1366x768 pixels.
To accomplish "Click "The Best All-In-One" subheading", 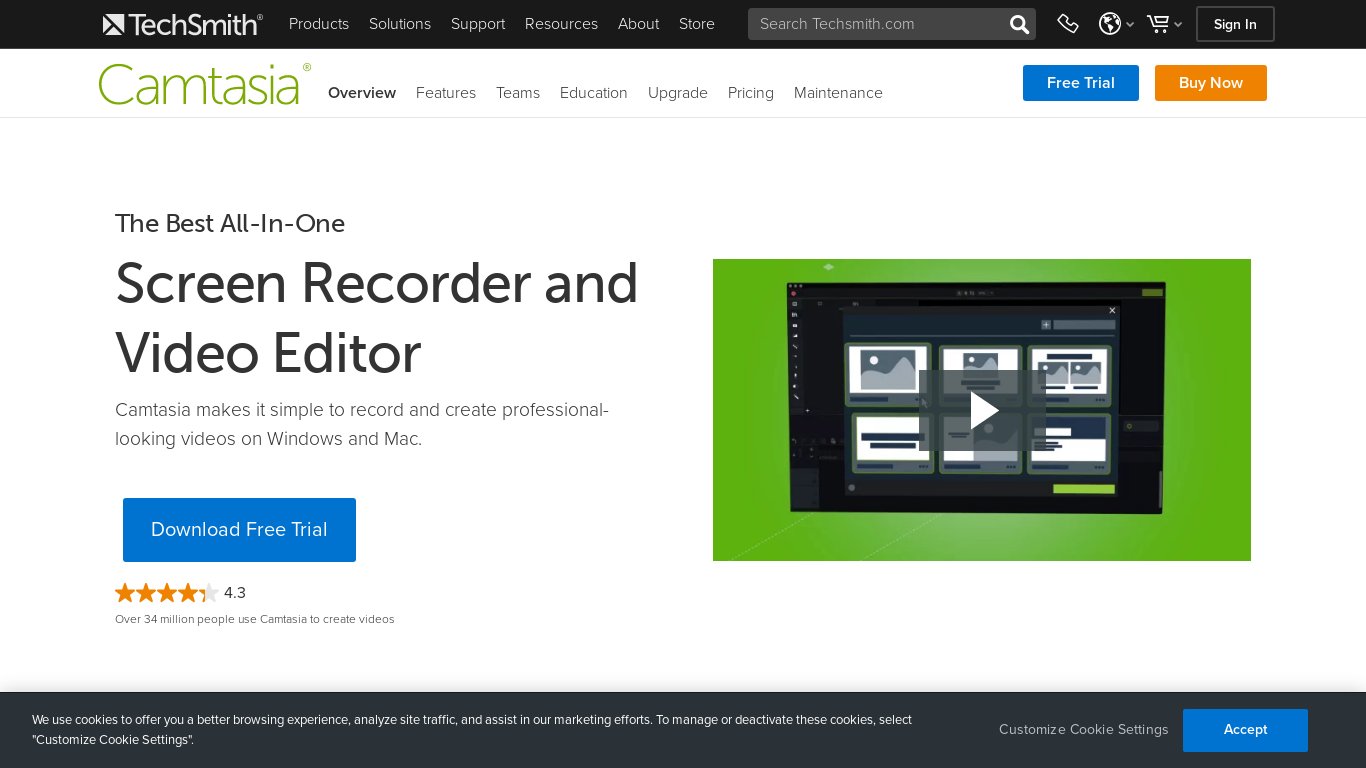I will pyautogui.click(x=230, y=223).
